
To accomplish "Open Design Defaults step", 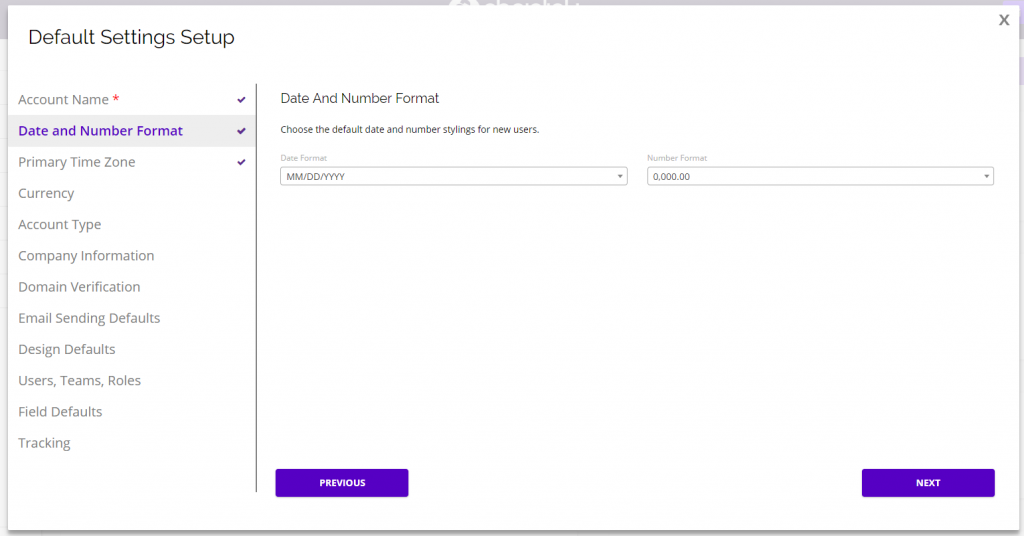I will pyautogui.click(x=131, y=350).
